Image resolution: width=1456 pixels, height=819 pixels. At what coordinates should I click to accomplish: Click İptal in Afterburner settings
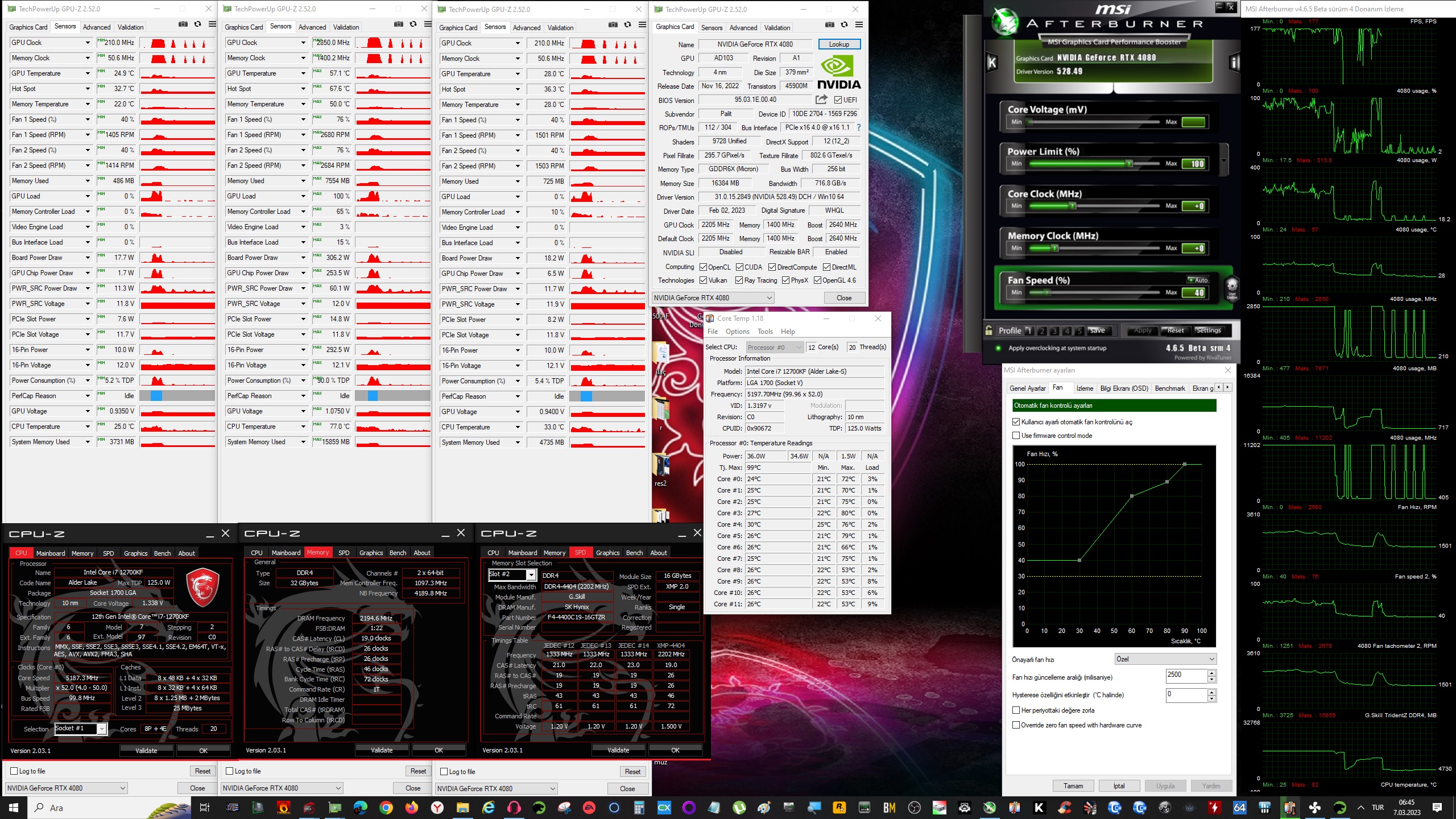(x=1119, y=786)
